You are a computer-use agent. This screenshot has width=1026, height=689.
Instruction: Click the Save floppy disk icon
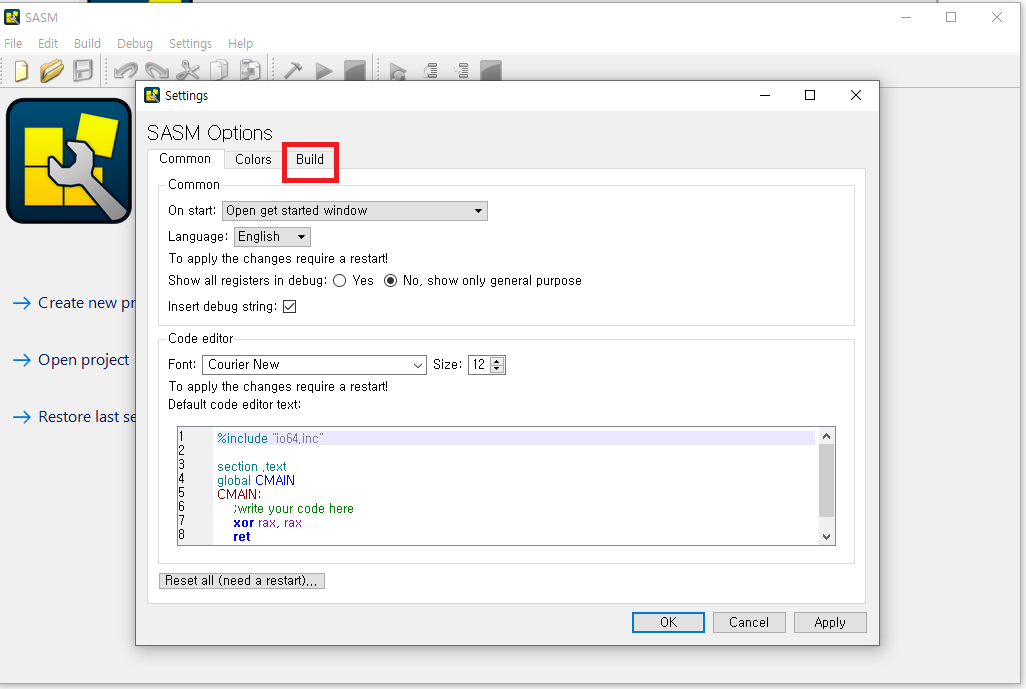(x=83, y=71)
